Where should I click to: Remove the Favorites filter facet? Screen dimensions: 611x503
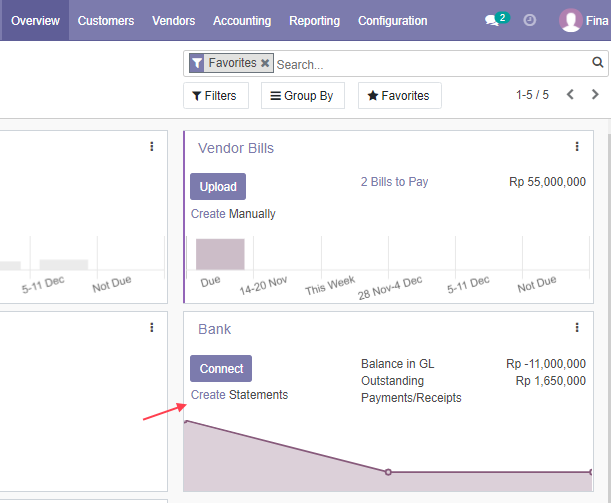tap(265, 63)
